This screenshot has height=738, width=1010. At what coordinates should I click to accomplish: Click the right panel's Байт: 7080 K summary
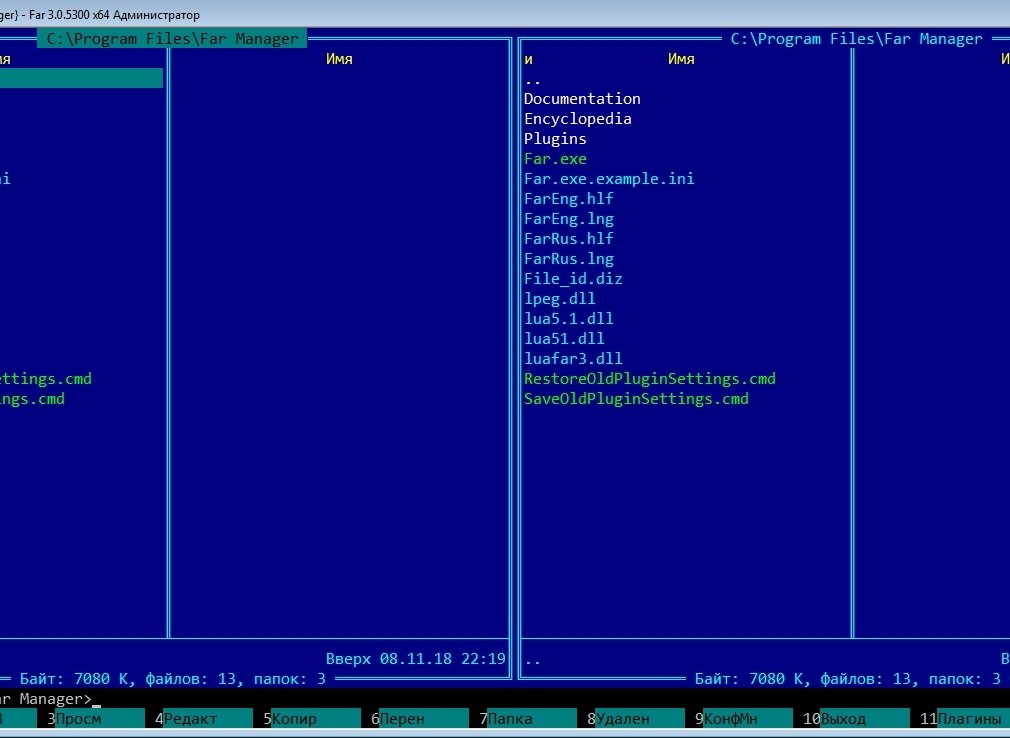848,679
